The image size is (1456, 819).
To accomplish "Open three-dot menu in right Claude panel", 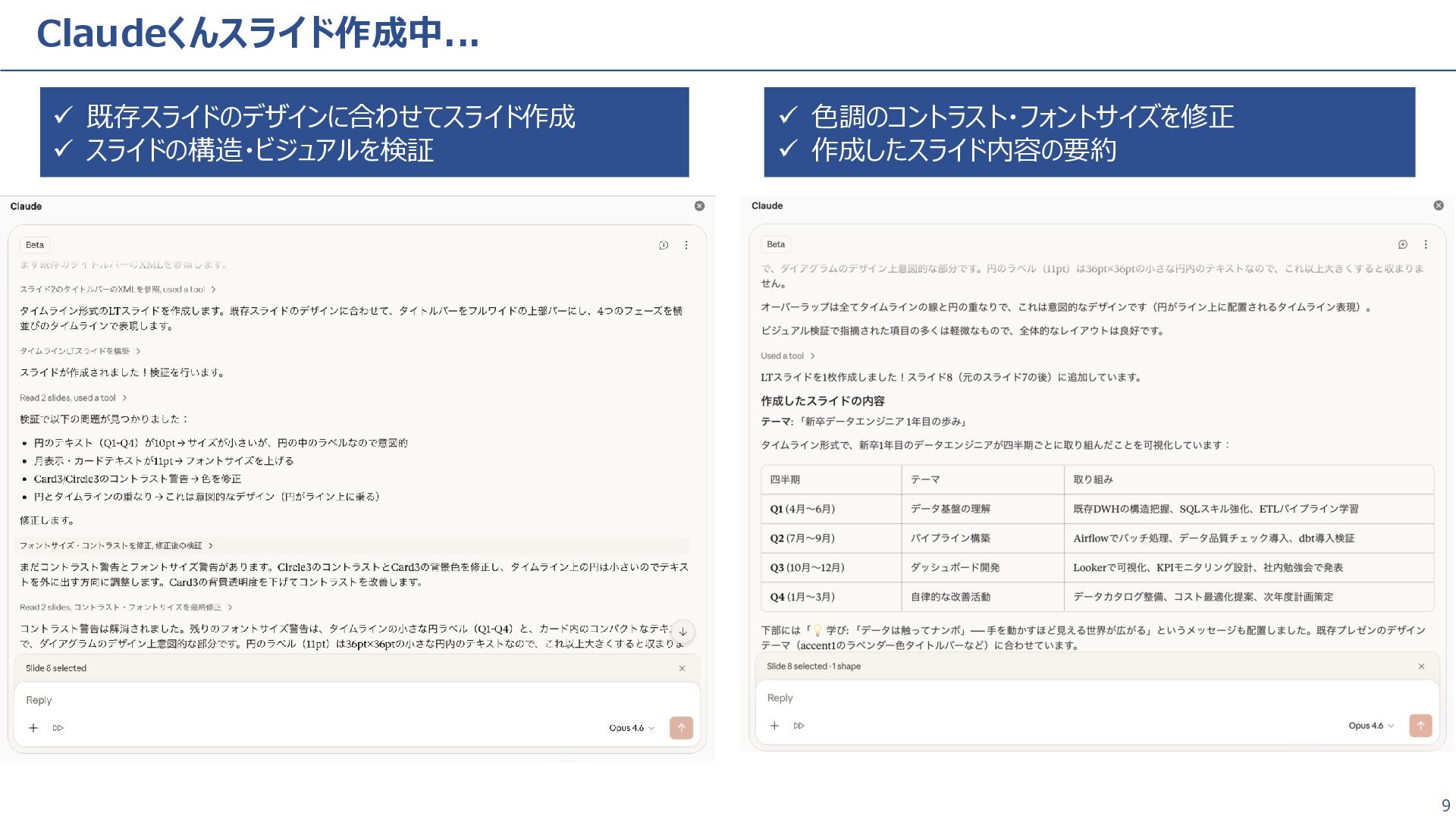I will click(1426, 244).
